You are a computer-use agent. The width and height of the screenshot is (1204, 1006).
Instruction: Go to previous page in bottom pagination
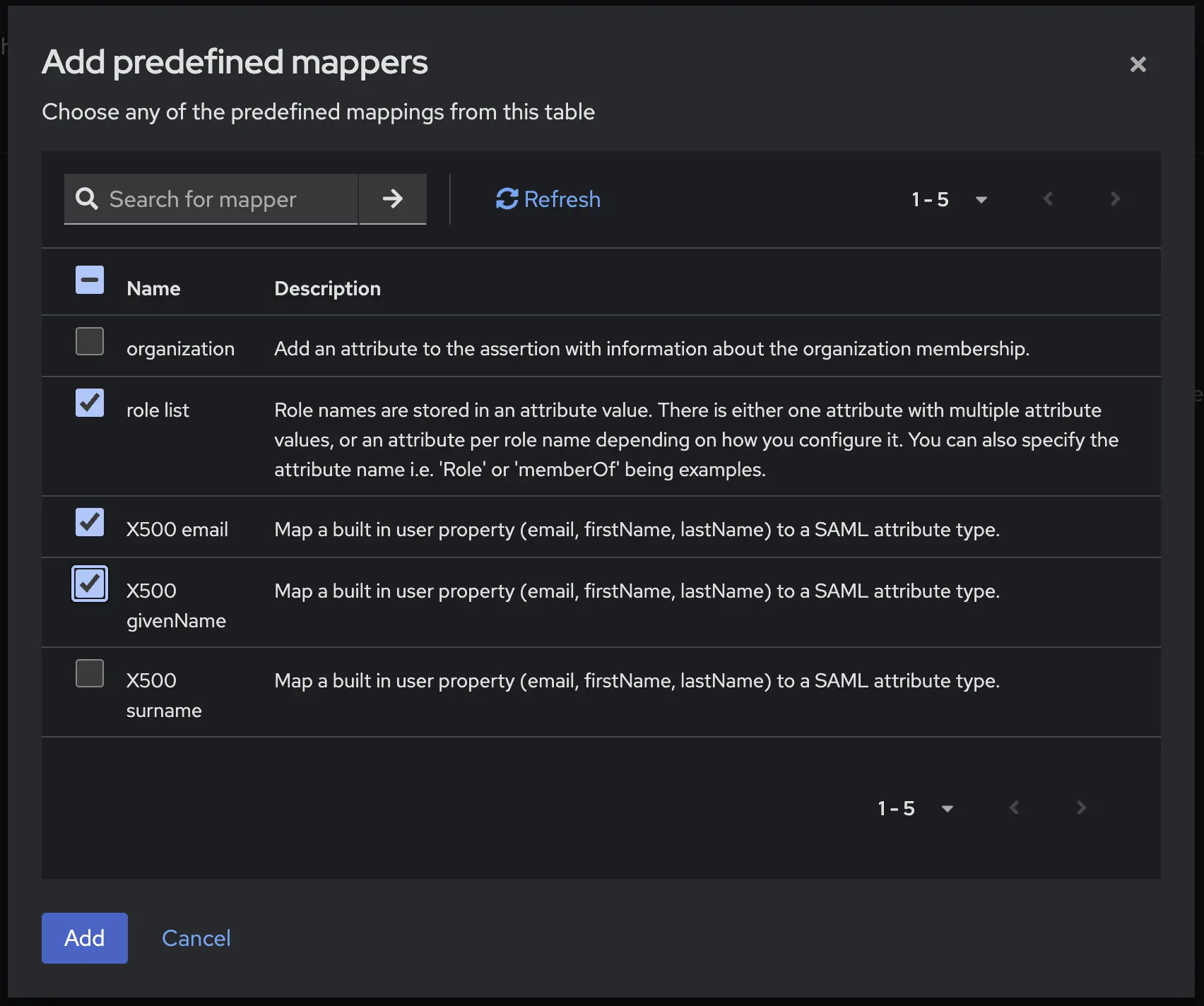click(x=1014, y=807)
